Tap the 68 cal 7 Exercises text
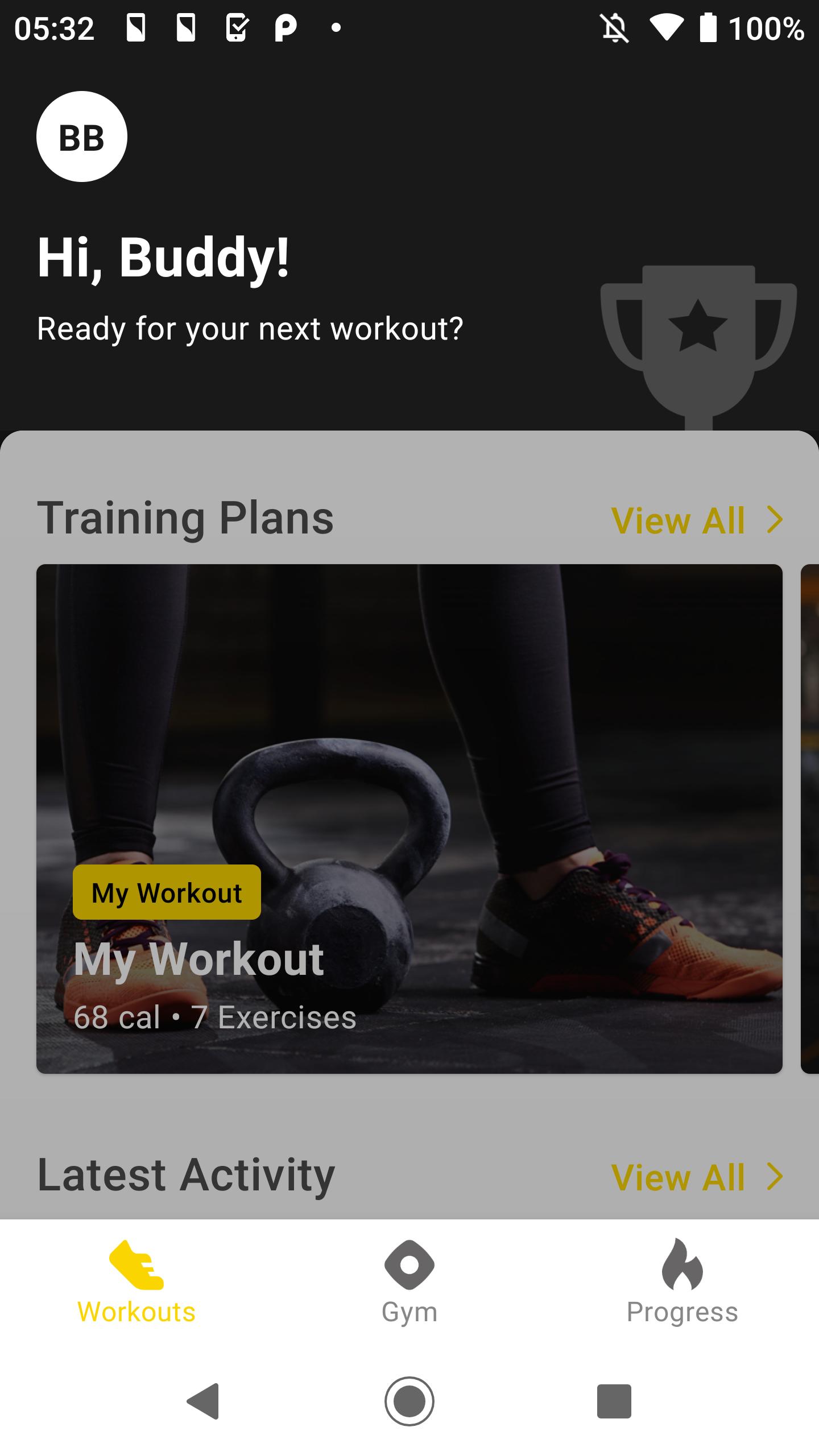Viewport: 819px width, 1456px height. tap(215, 1017)
